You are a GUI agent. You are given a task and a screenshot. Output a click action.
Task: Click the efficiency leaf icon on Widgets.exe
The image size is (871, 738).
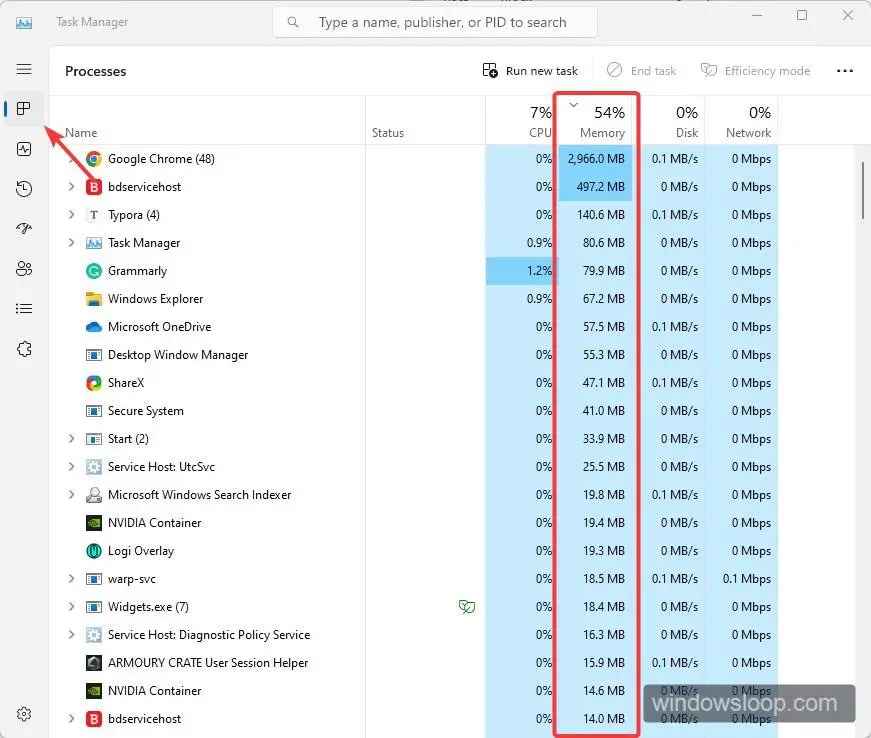[x=467, y=606]
